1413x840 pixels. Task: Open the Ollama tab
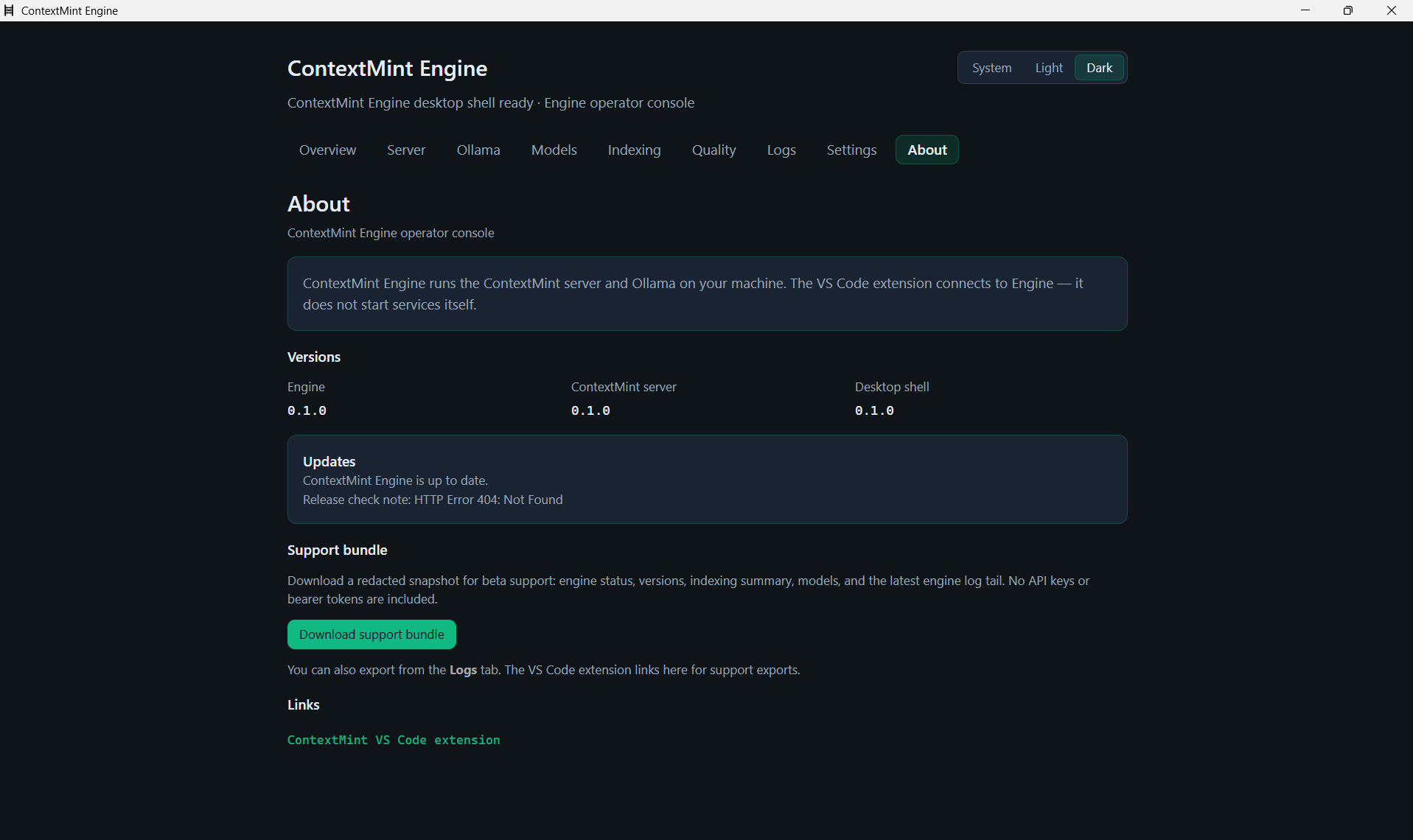point(478,150)
